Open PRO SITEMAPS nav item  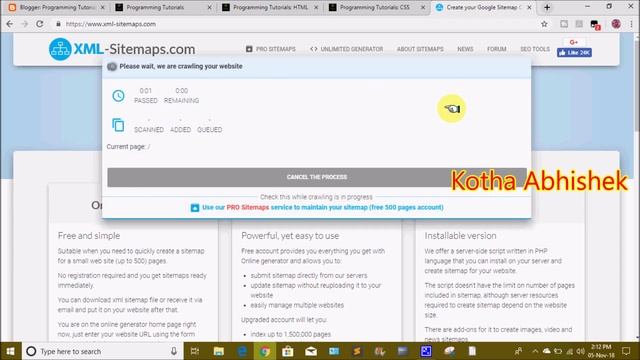pyautogui.click(x=271, y=49)
